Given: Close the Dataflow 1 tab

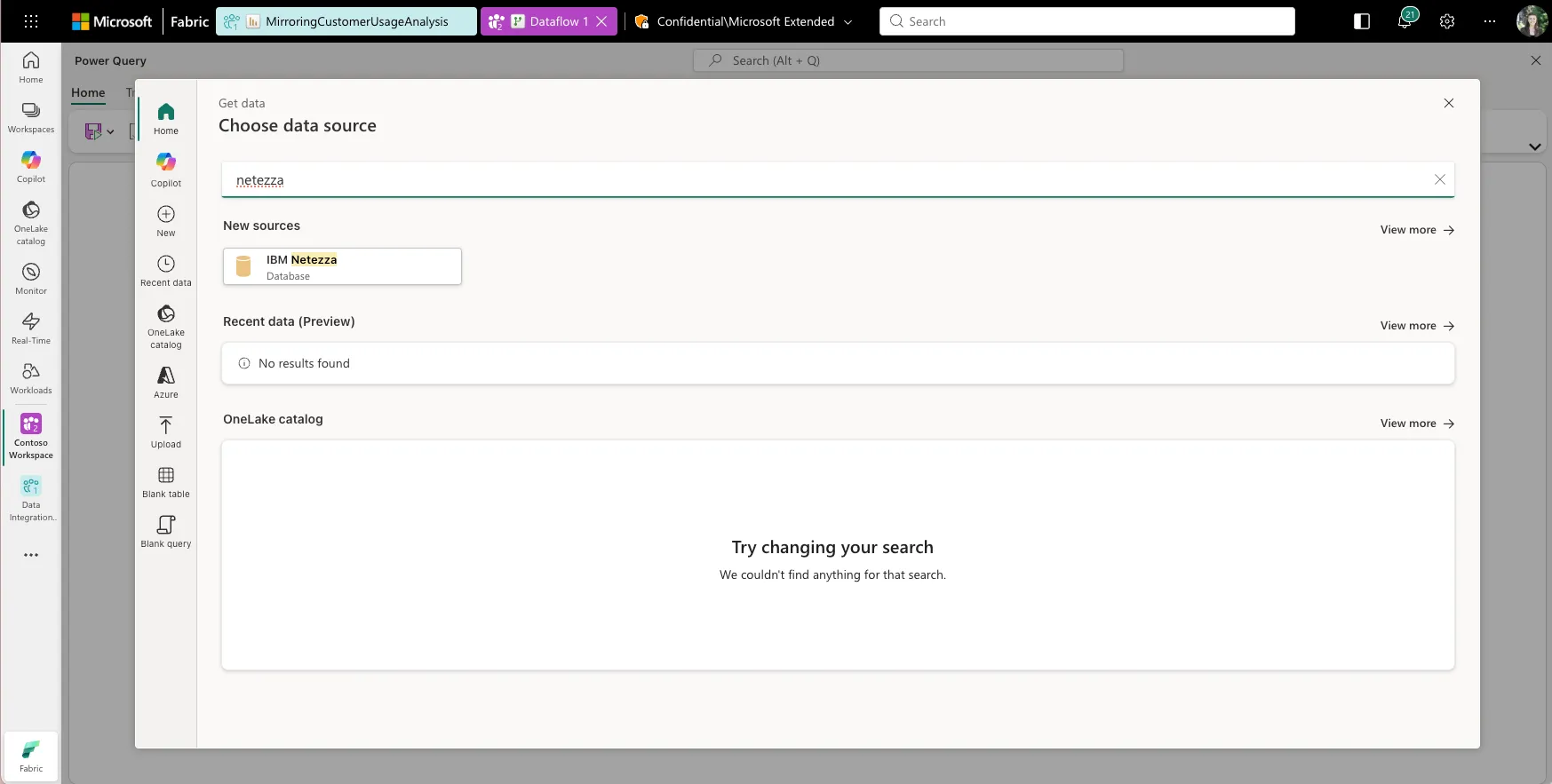Looking at the screenshot, I should tap(601, 21).
